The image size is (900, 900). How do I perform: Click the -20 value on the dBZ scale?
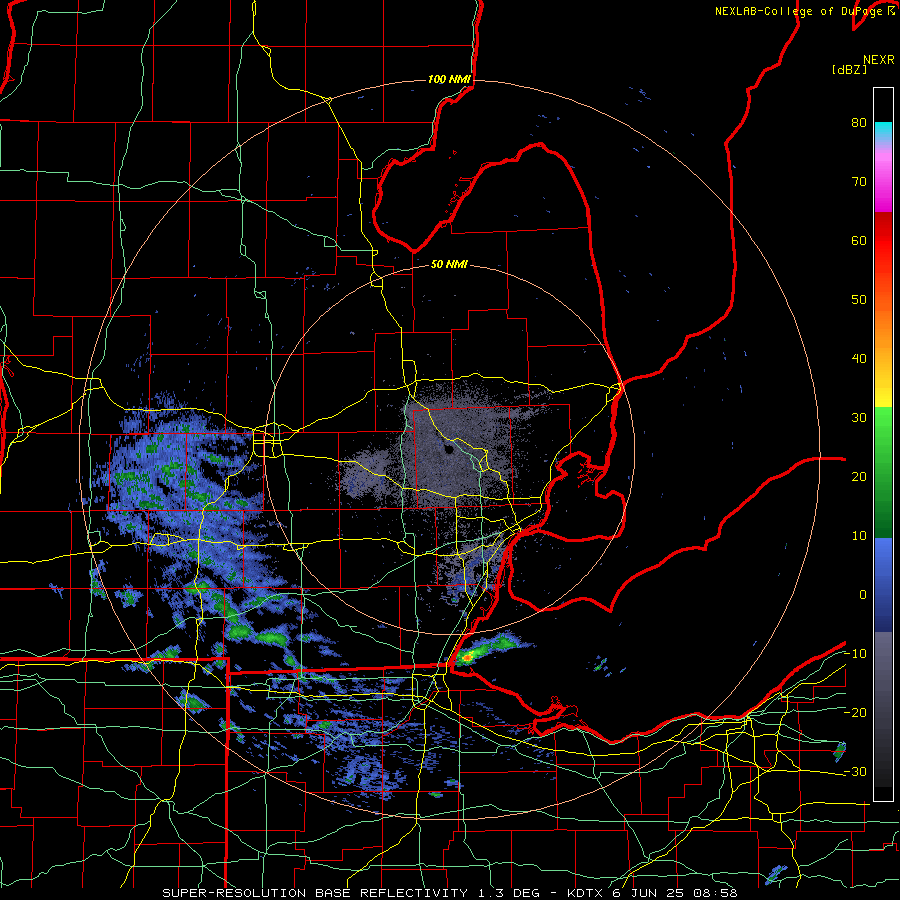click(855, 712)
